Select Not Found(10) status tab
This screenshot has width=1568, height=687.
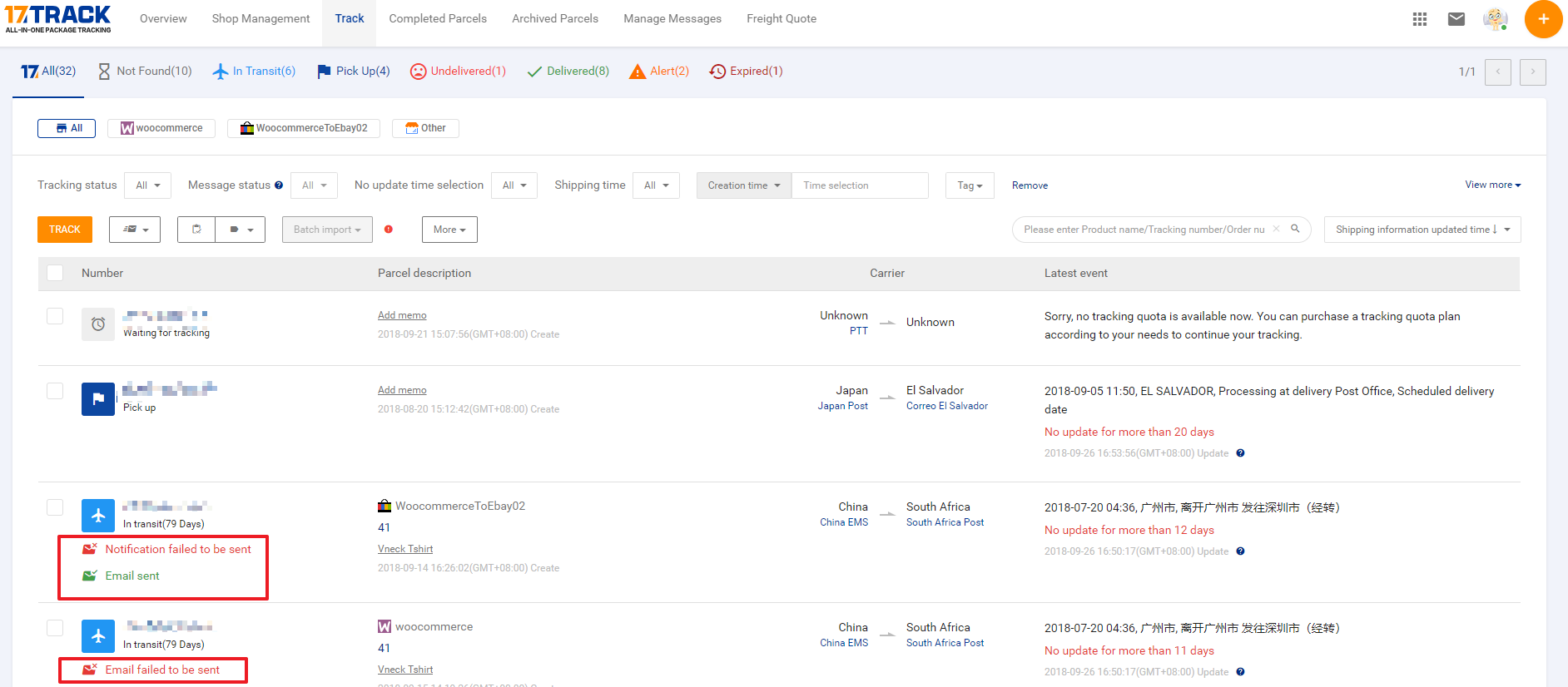tap(145, 72)
